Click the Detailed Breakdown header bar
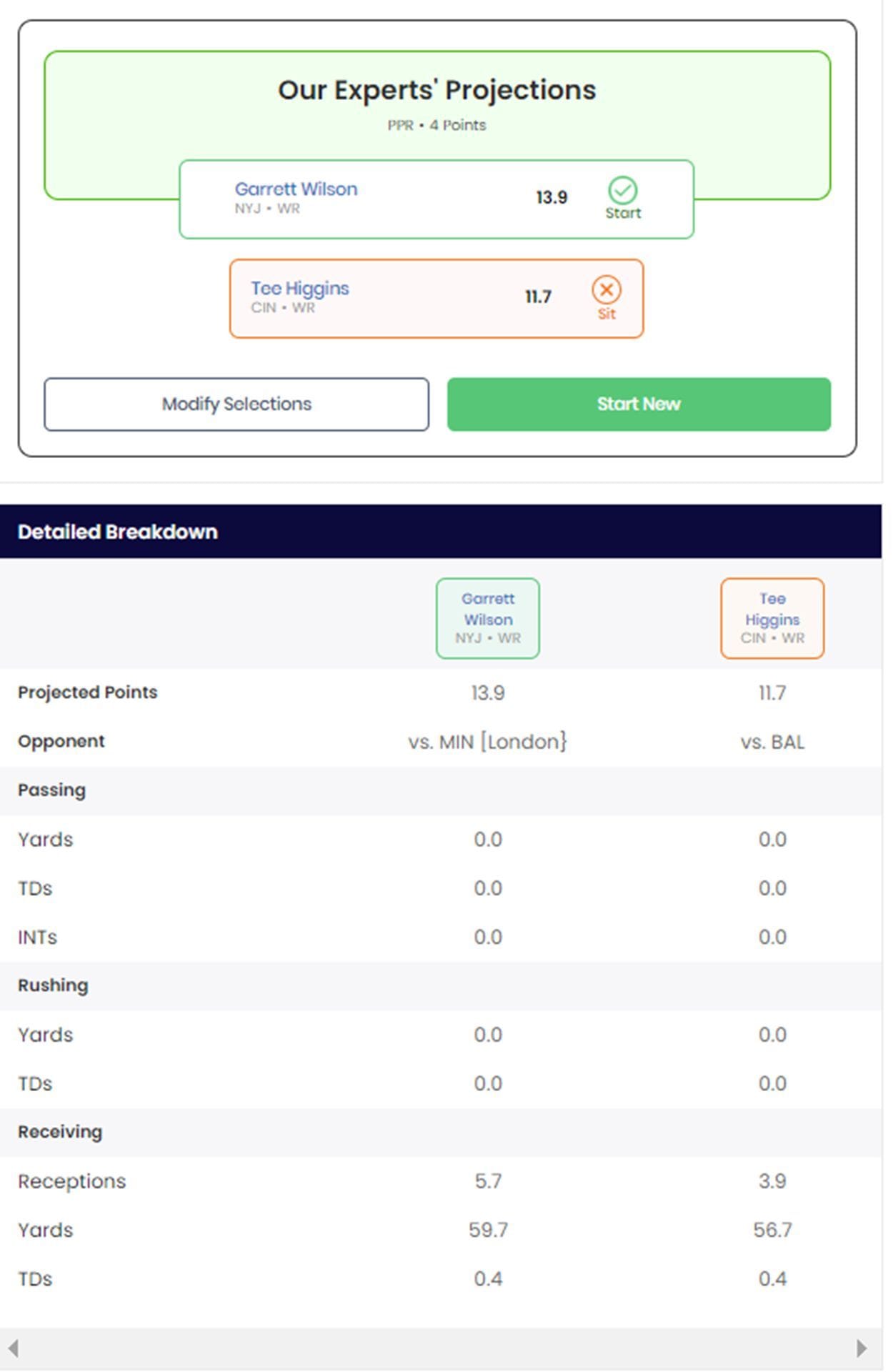 point(440,532)
